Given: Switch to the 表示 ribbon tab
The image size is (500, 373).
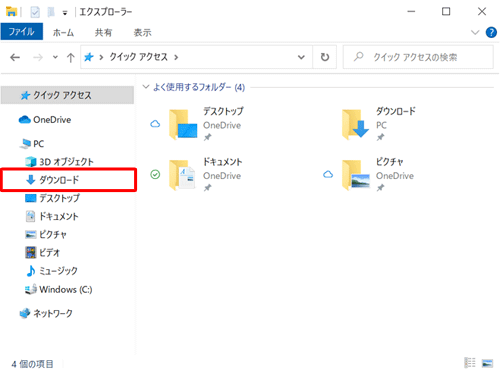Looking at the screenshot, I should click(x=142, y=32).
